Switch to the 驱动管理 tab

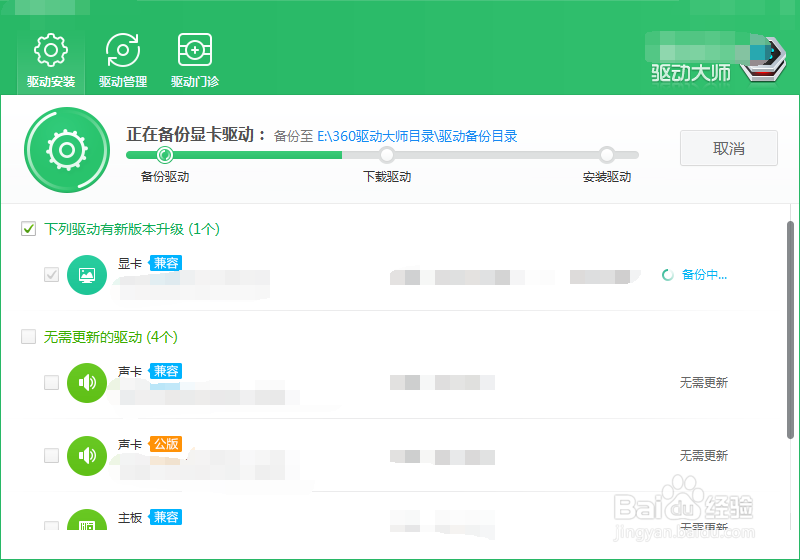pyautogui.click(x=123, y=61)
